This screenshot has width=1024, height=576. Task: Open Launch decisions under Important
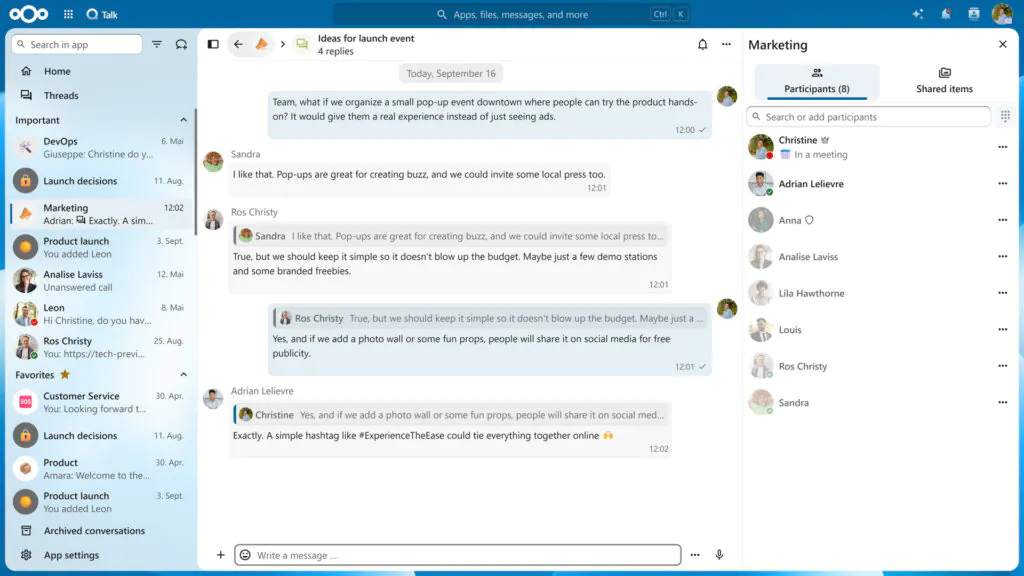[x=101, y=181]
